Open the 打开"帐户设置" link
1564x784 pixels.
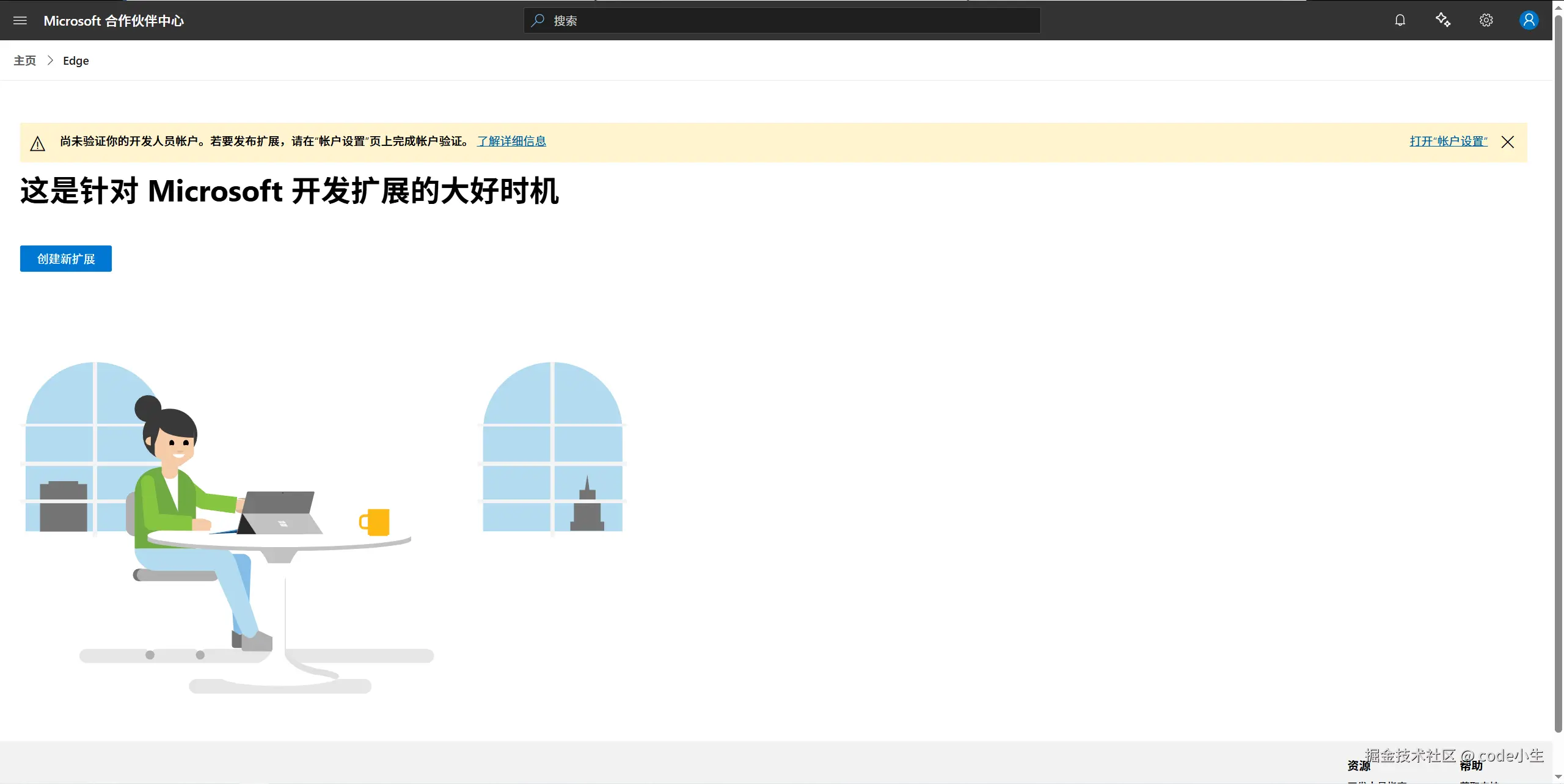1449,142
